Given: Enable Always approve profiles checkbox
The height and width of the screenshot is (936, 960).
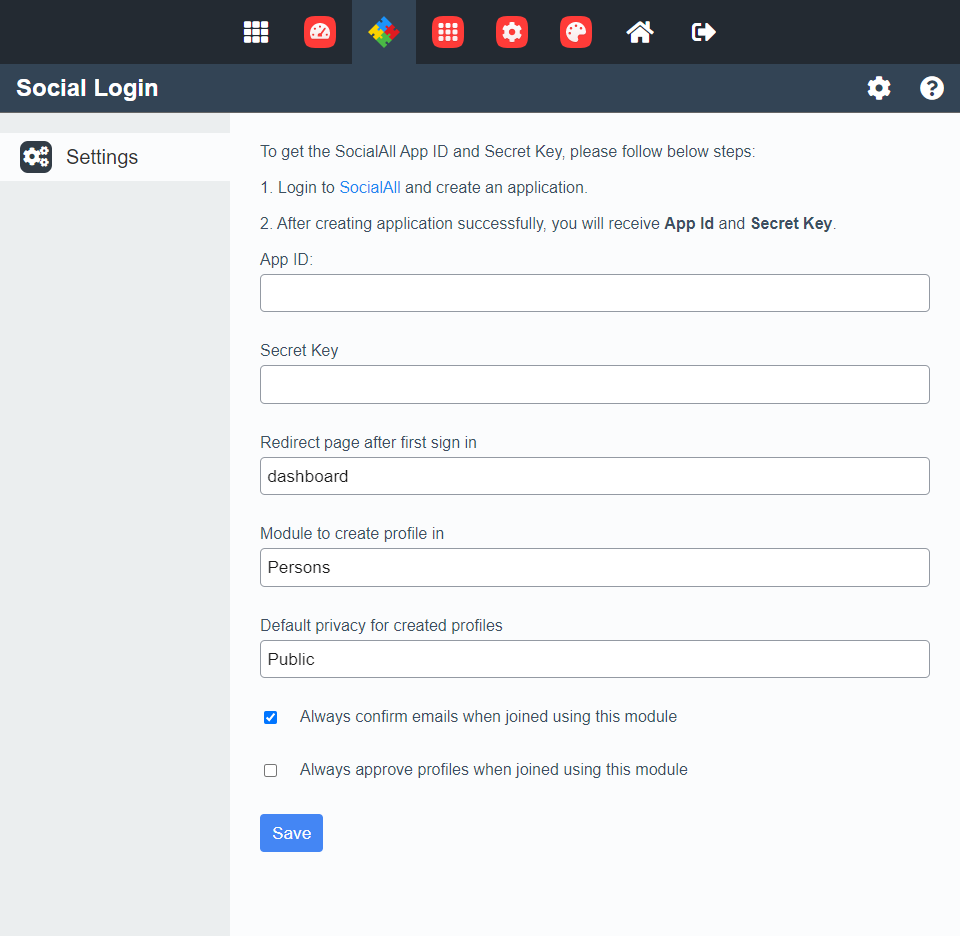Looking at the screenshot, I should [270, 770].
